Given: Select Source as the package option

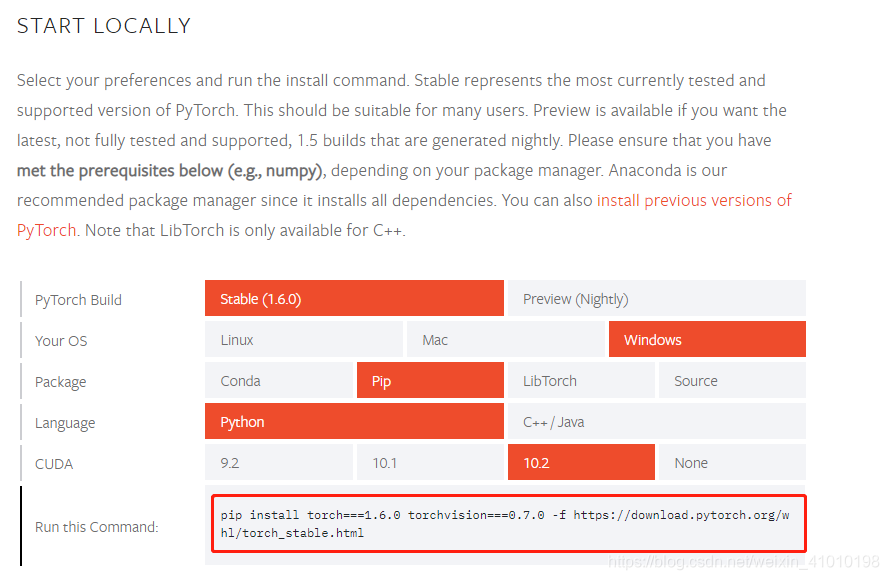Looking at the screenshot, I should [732, 380].
